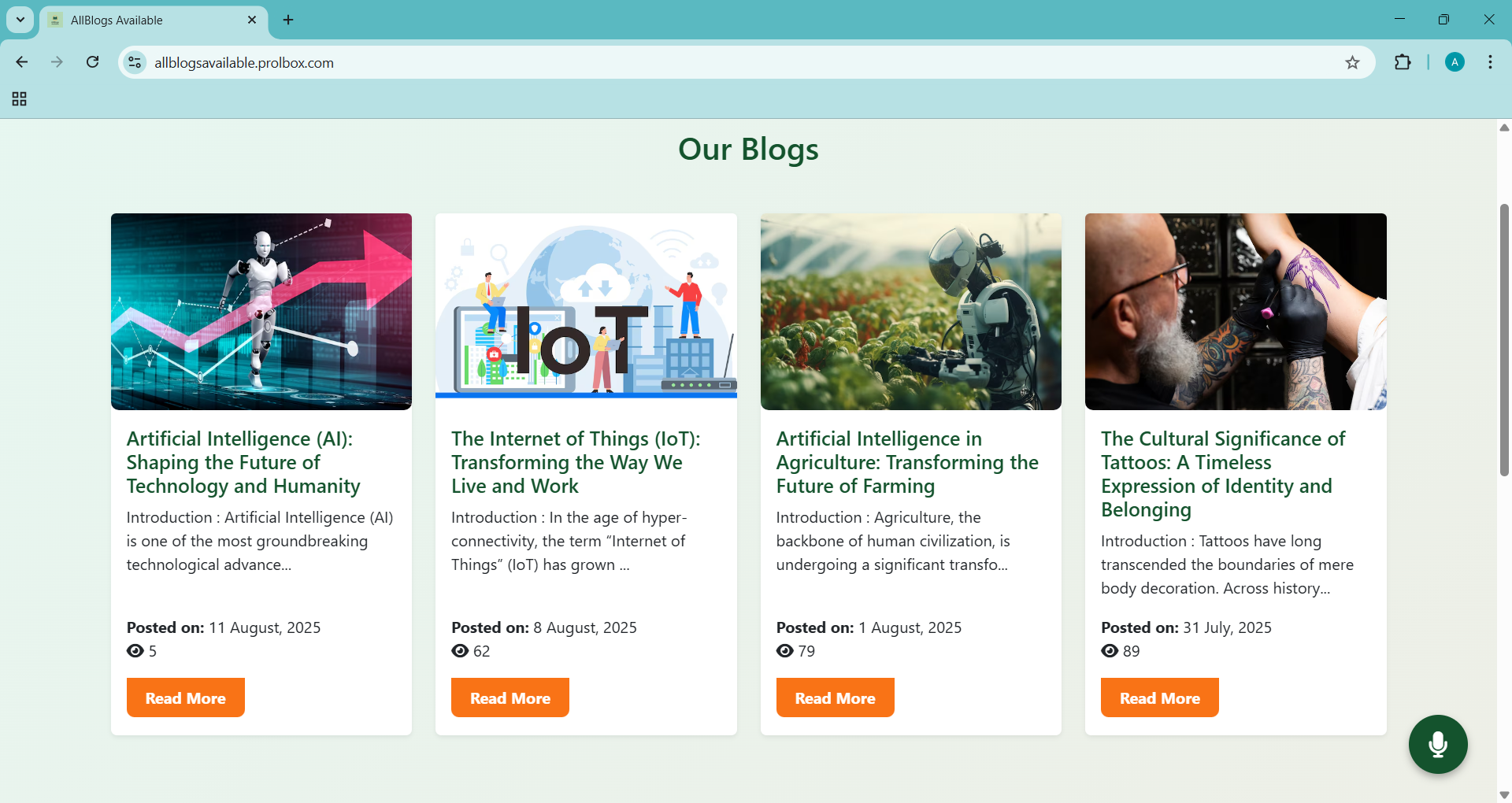Click views eye icon on Tattoos post
This screenshot has width=1512, height=803.
(1110, 651)
